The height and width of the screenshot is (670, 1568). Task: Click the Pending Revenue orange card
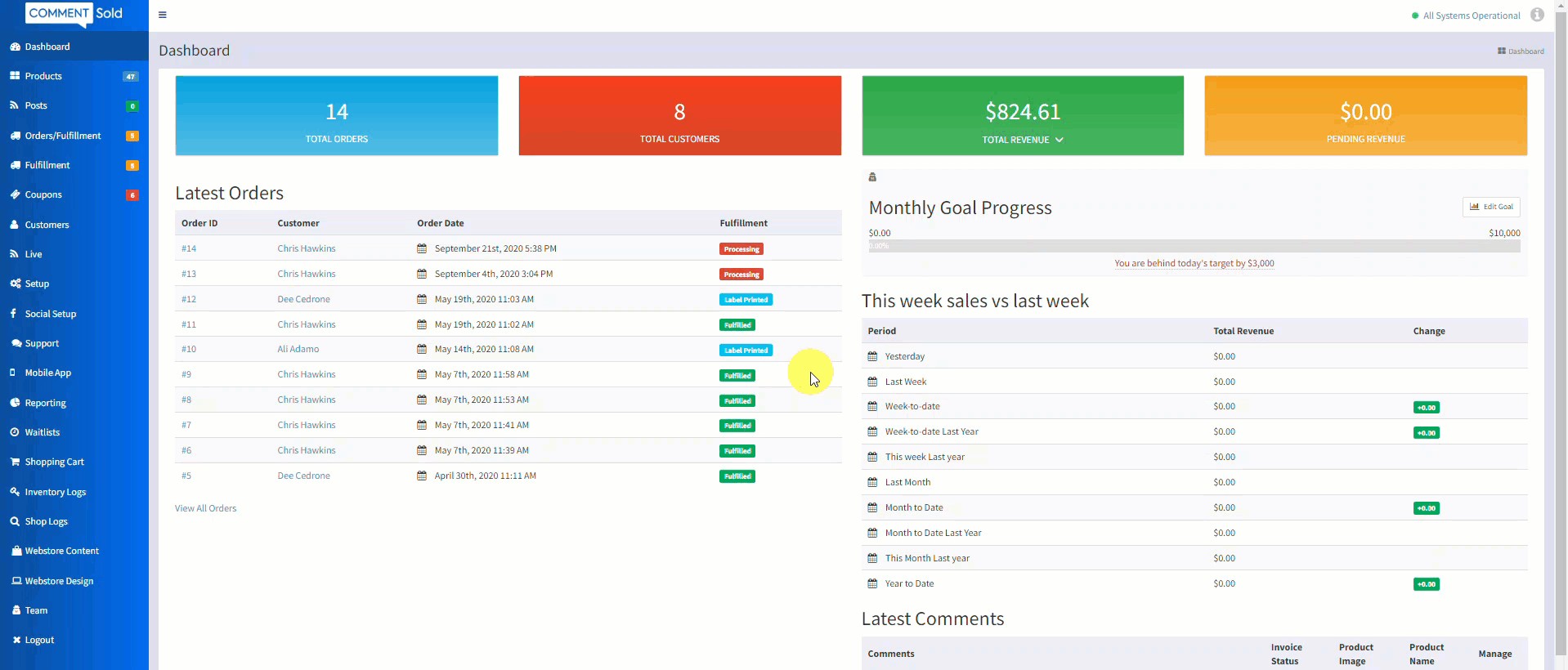[1366, 115]
